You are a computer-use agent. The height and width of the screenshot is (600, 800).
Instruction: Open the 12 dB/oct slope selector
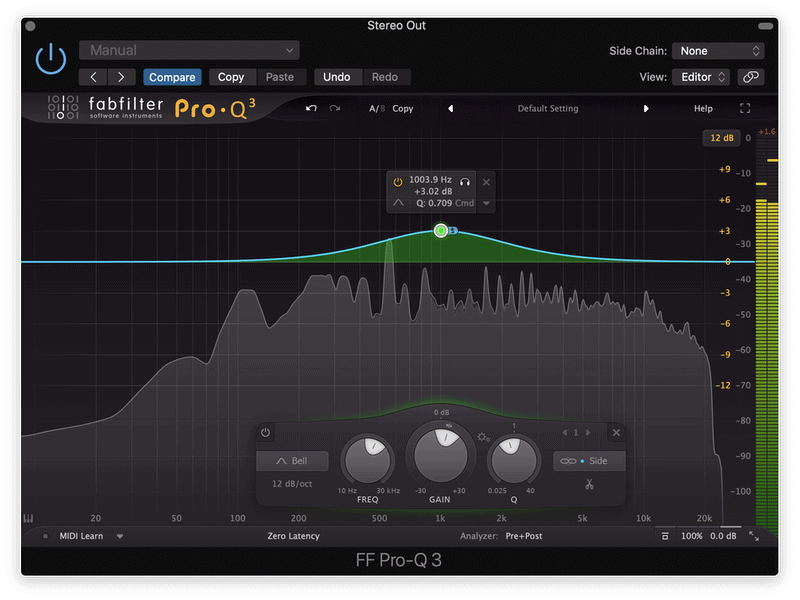(x=292, y=484)
